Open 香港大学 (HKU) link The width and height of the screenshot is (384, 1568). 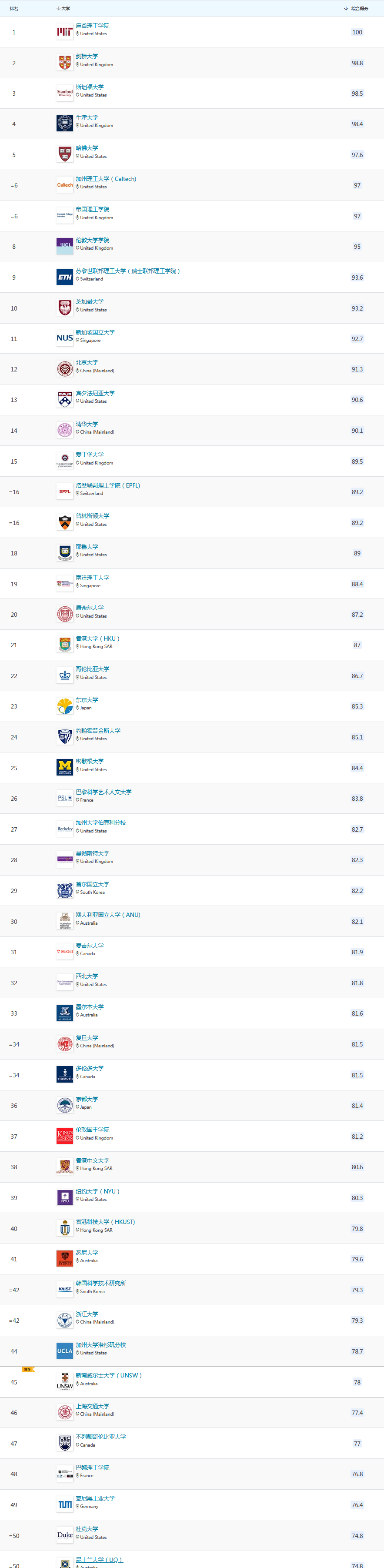97,639
